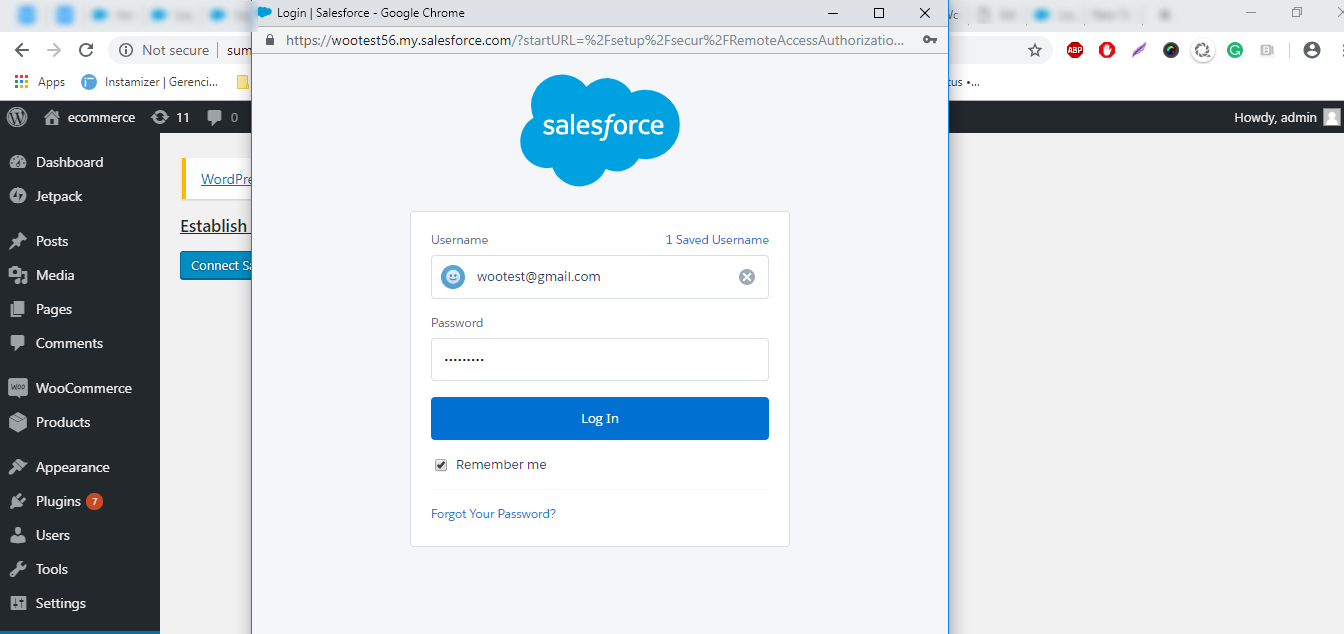
Task: Click the Jetpack lightning icon
Action: [17, 196]
